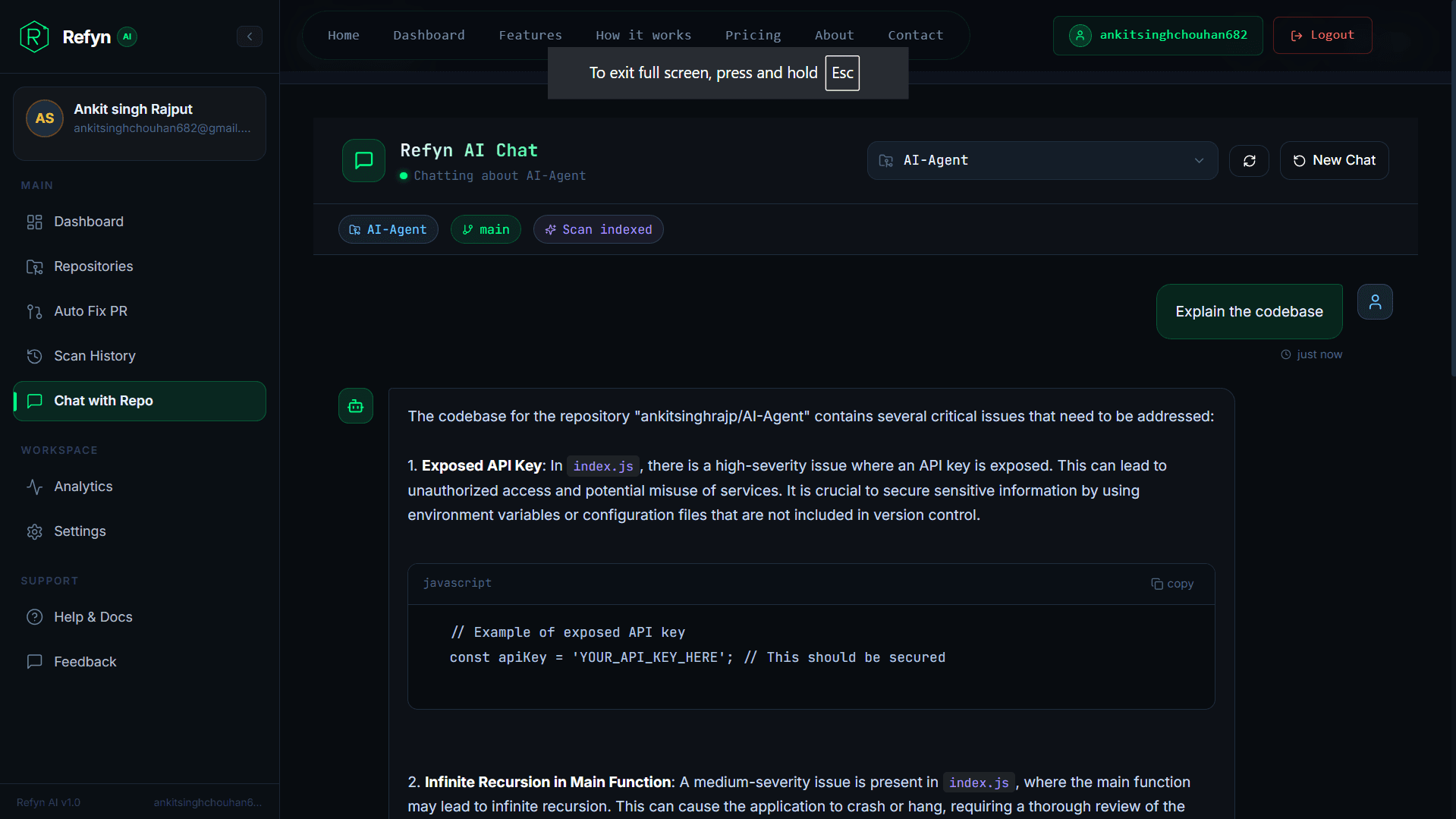Log out using the Logout button
This screenshot has height=819, width=1456.
(1322, 35)
